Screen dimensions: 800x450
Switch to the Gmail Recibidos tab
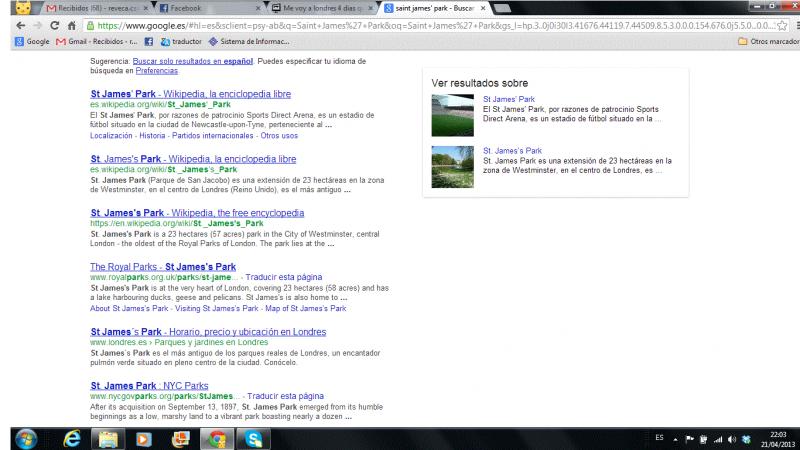pyautogui.click(x=95, y=8)
